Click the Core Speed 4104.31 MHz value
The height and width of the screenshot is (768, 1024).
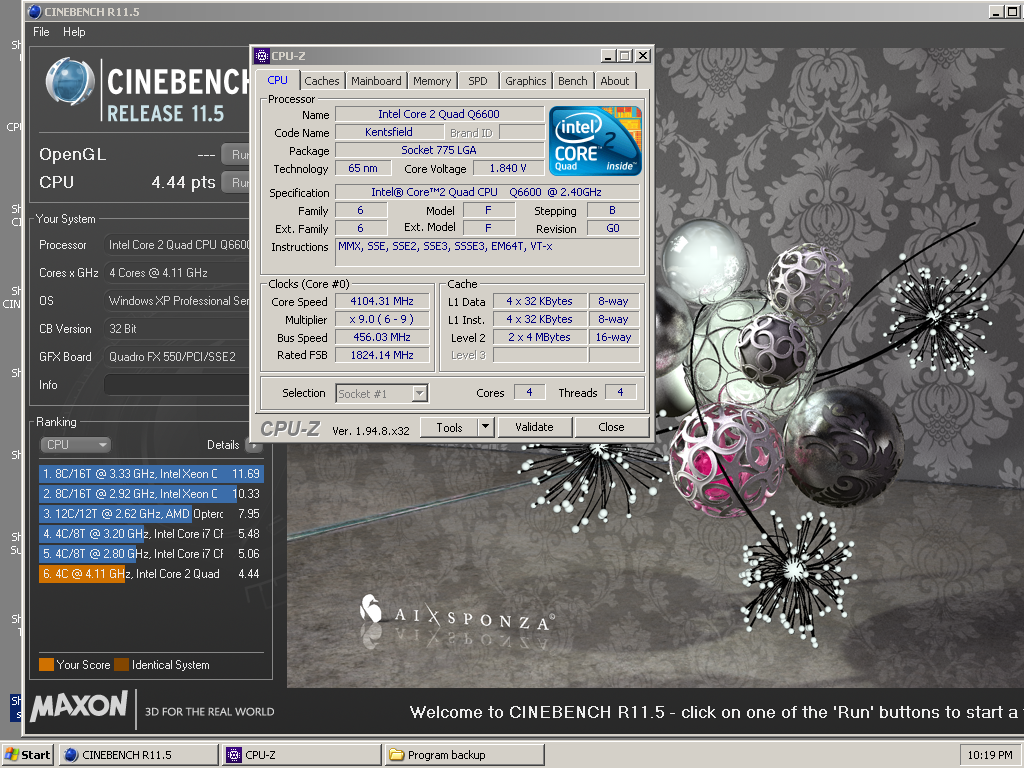[382, 301]
